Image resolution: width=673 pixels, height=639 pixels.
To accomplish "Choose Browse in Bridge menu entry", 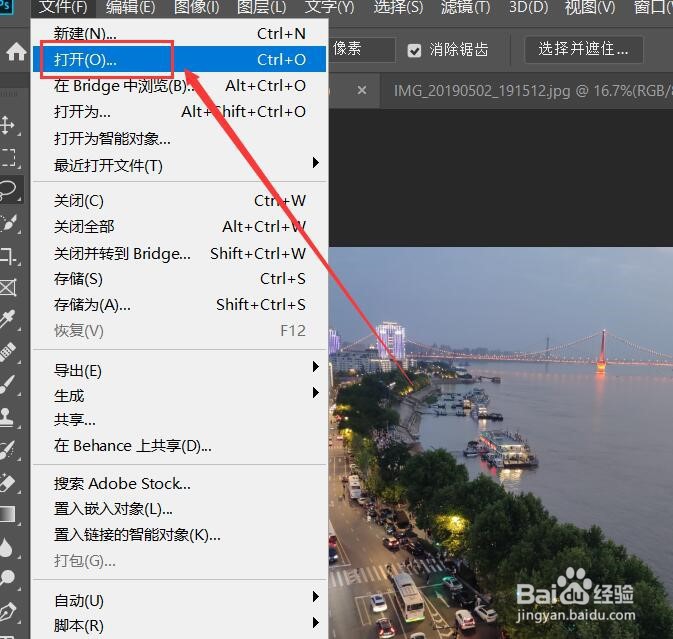I will pos(179,86).
